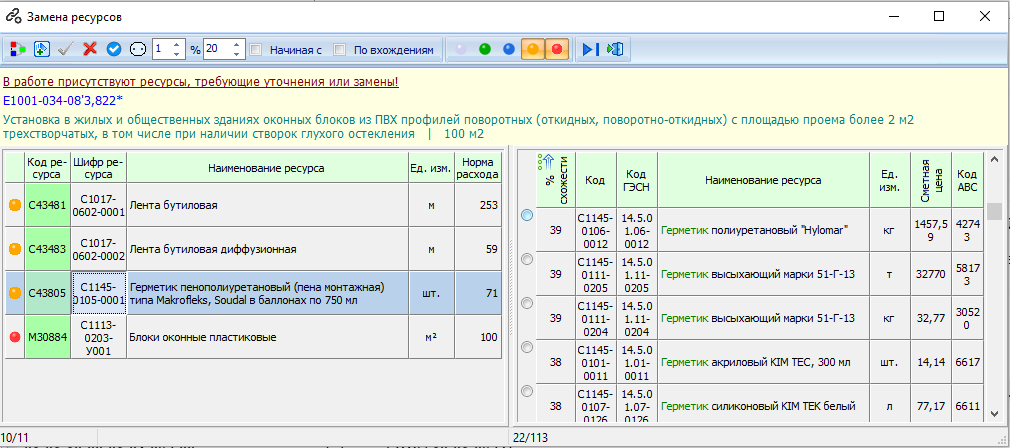The image size is (1010, 448).
Task: Decrease the stepper value showing 1
Action: [x=176, y=53]
